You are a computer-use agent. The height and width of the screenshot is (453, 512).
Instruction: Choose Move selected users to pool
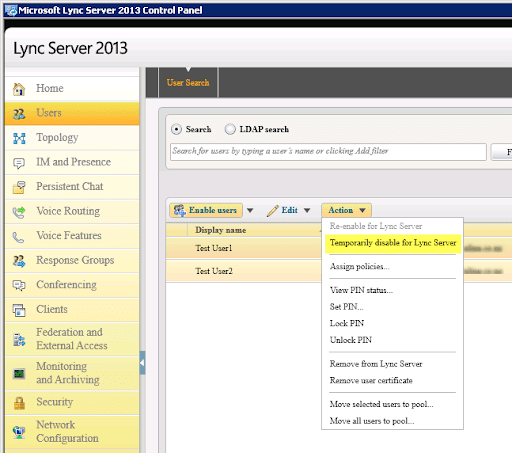[x=382, y=404]
